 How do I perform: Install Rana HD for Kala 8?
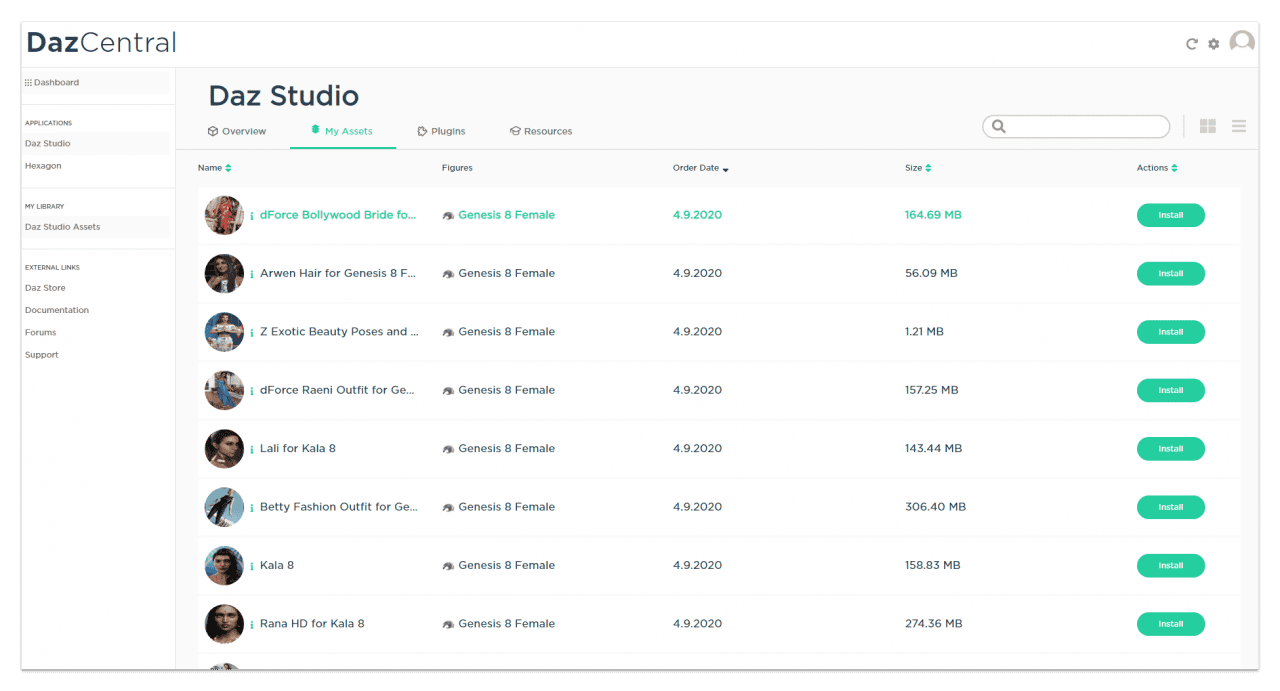pyautogui.click(x=1170, y=624)
